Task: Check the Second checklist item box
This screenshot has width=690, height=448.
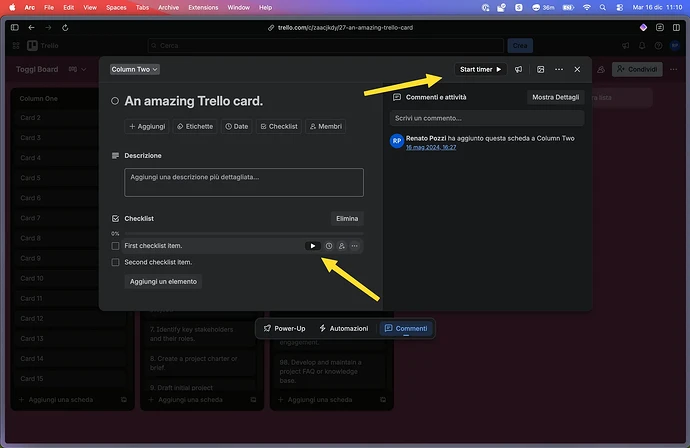Action: point(115,262)
